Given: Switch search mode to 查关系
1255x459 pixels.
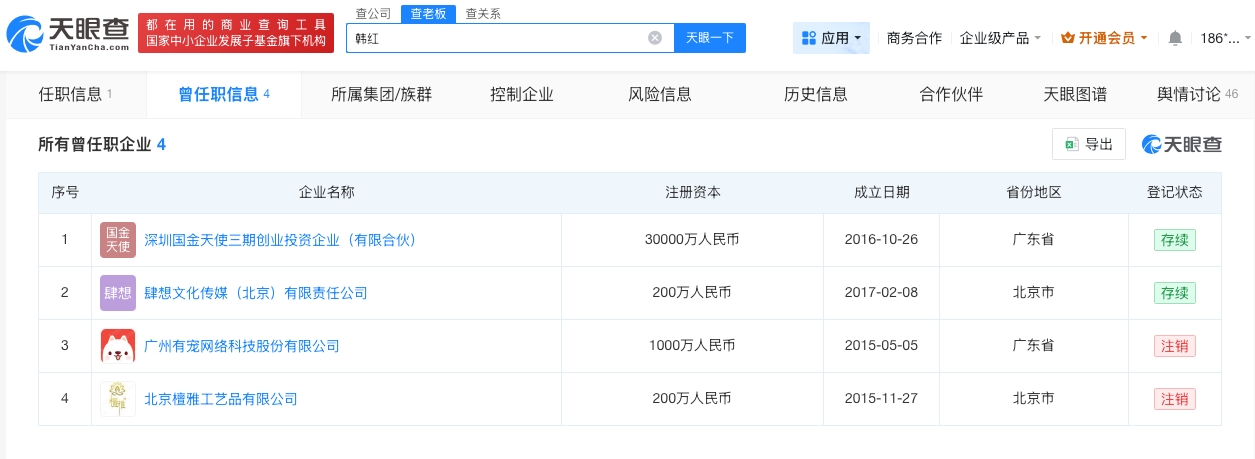Looking at the screenshot, I should pyautogui.click(x=483, y=13).
